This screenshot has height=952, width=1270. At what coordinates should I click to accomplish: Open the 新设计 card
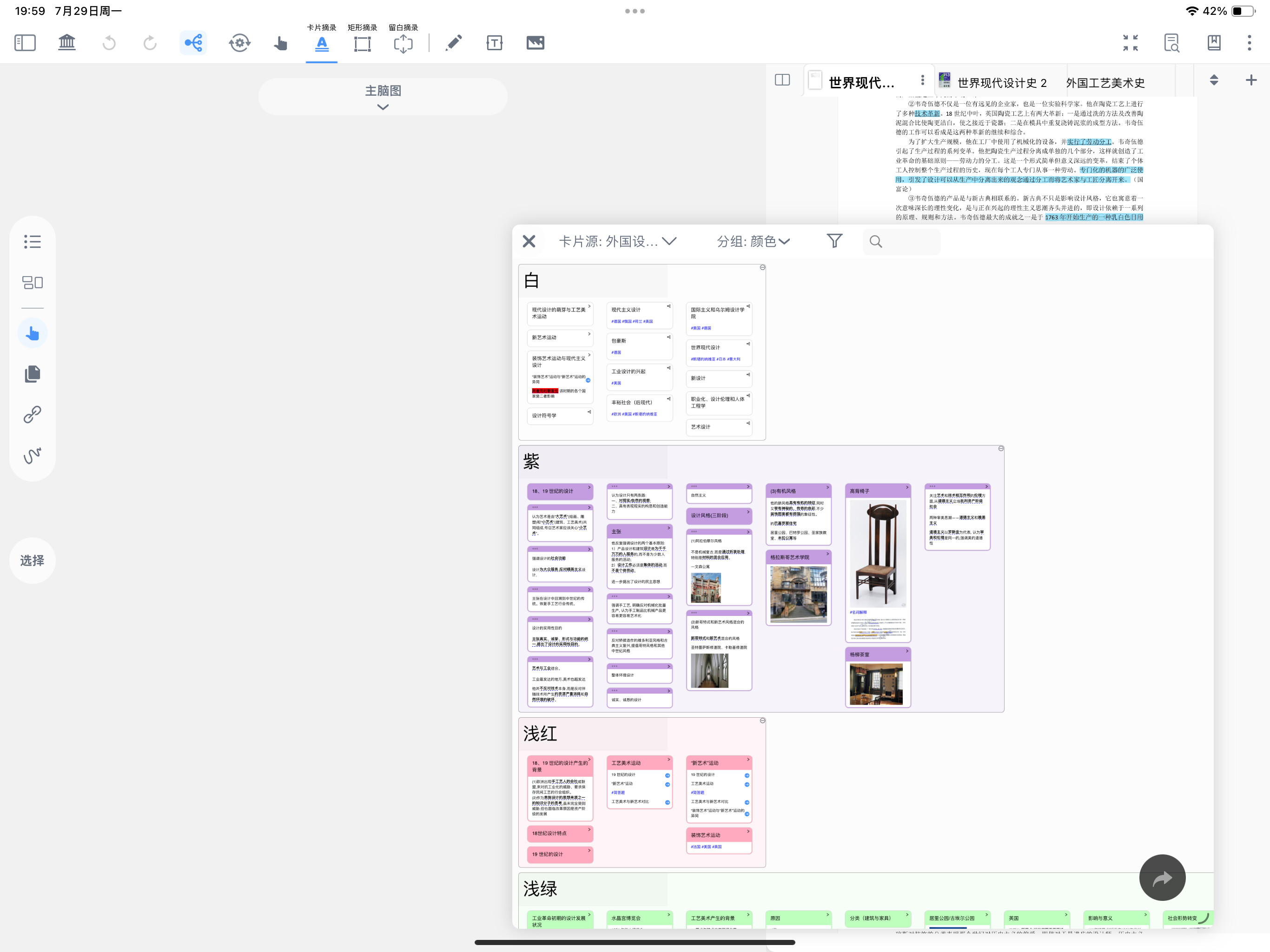click(x=719, y=378)
